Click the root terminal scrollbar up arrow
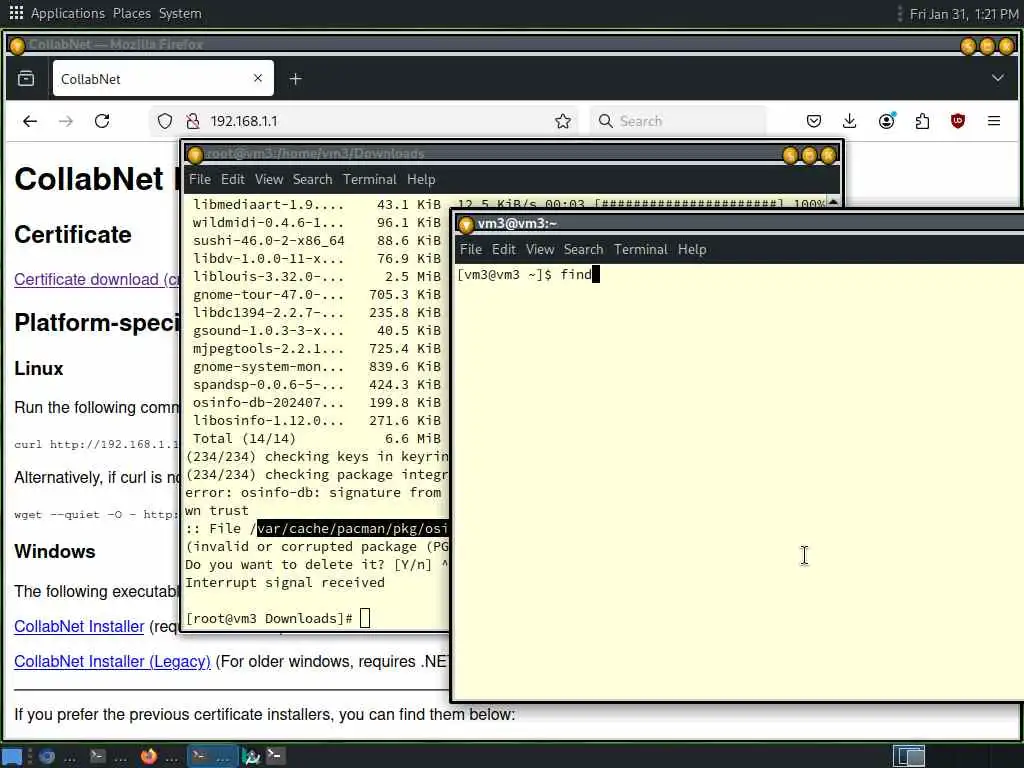The height and width of the screenshot is (768, 1024). [x=833, y=202]
